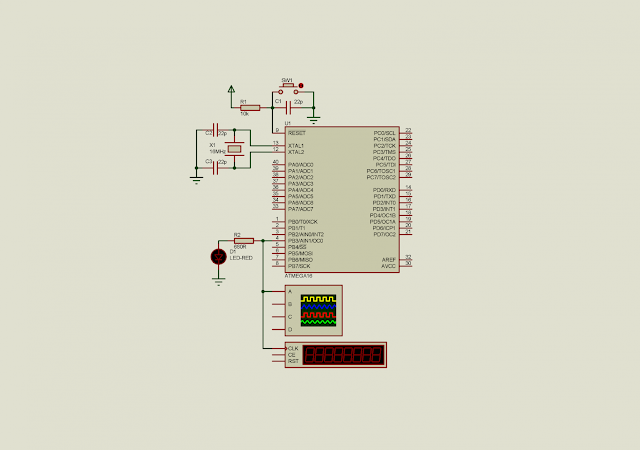Select resistor R1 10k
This screenshot has width=640, height=450.
(x=250, y=108)
